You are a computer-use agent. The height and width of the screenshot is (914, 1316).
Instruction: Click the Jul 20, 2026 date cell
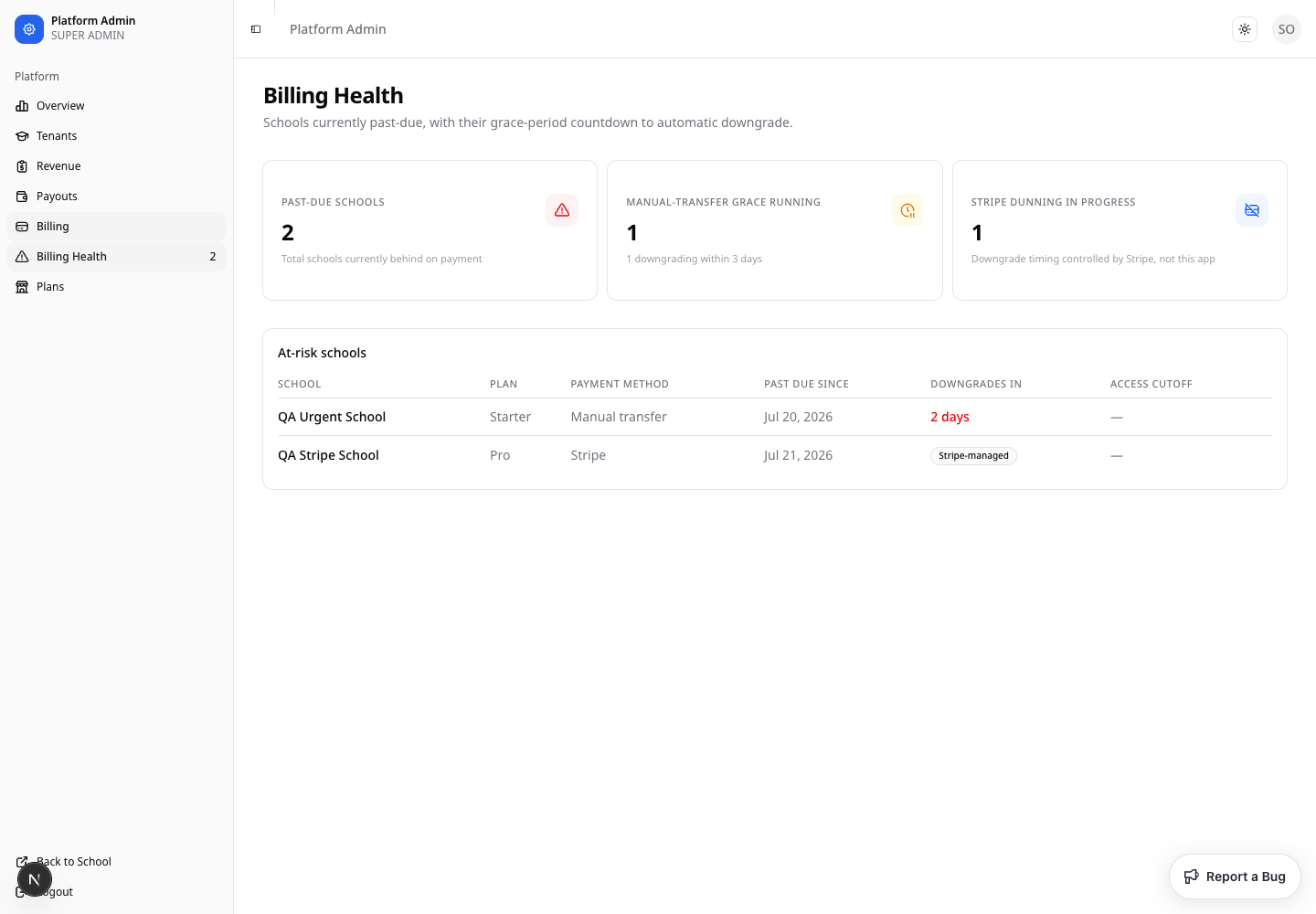tap(799, 417)
